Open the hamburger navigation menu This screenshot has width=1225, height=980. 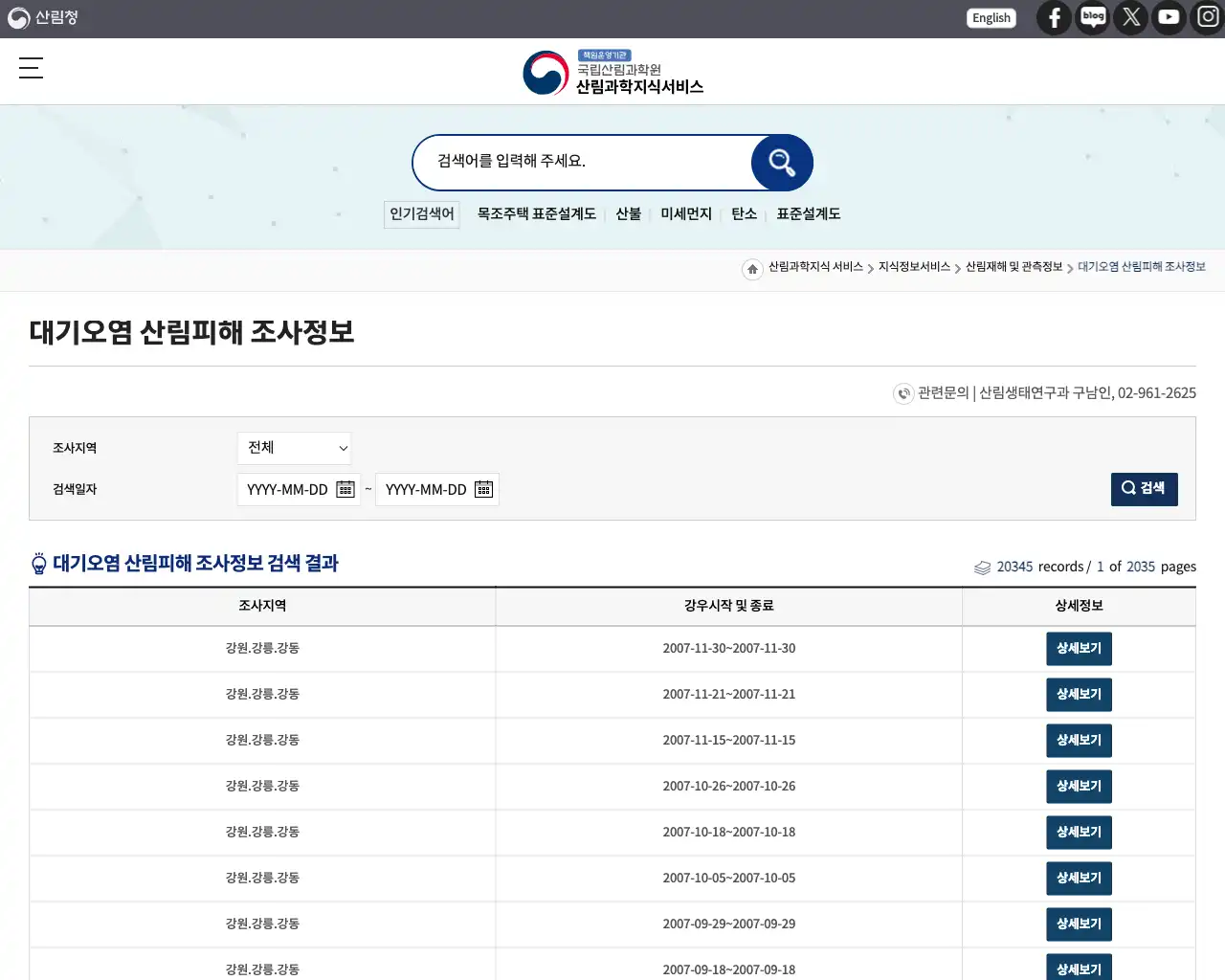click(x=31, y=68)
